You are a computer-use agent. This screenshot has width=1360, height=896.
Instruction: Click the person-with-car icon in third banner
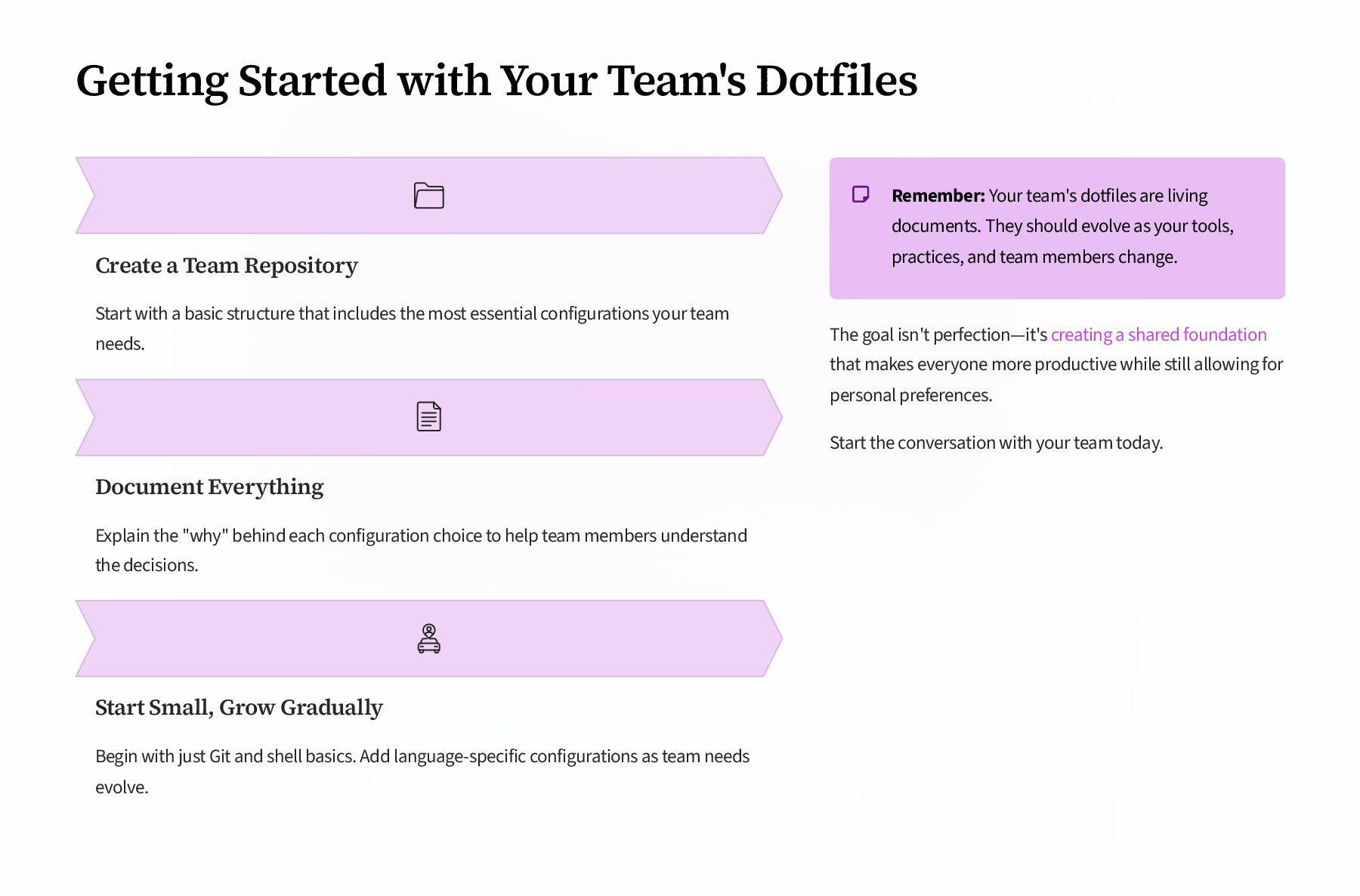(428, 638)
